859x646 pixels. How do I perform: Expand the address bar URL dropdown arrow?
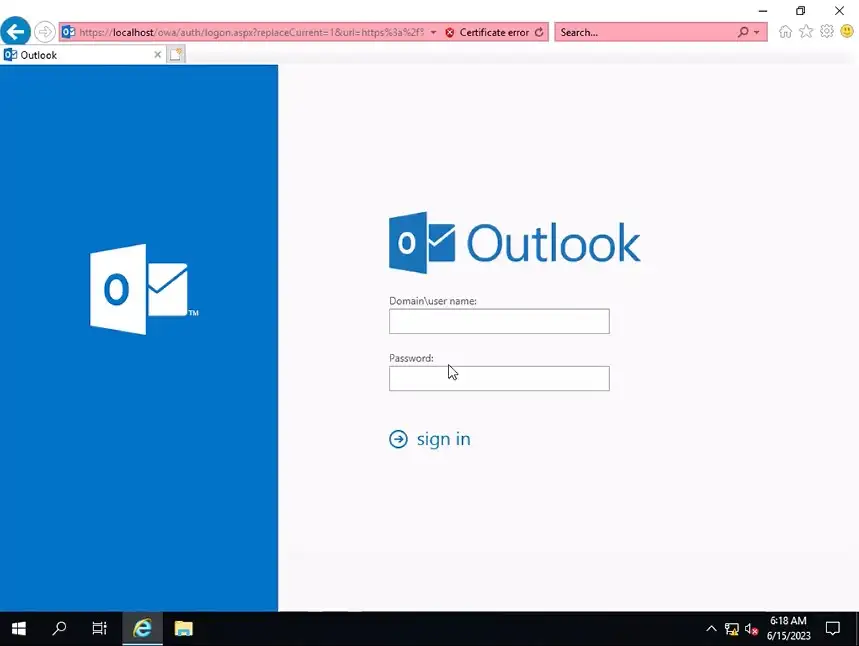(x=433, y=32)
